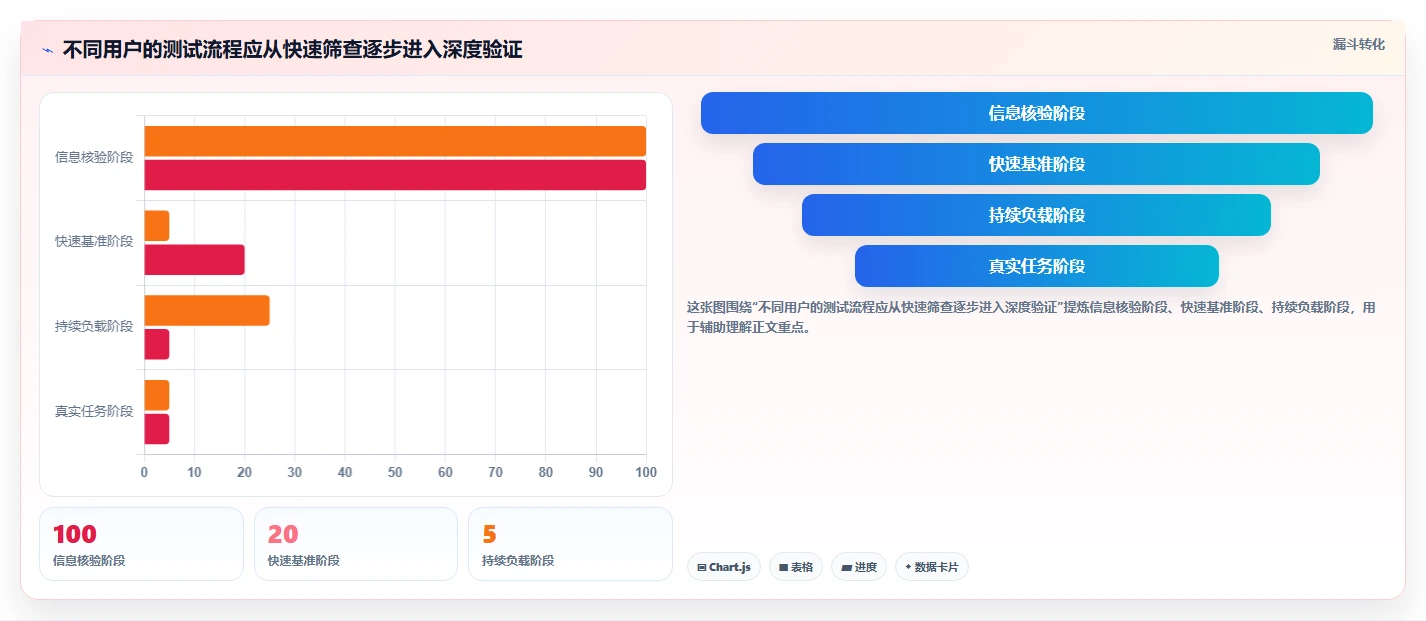Open the data card showing 20

tap(356, 544)
